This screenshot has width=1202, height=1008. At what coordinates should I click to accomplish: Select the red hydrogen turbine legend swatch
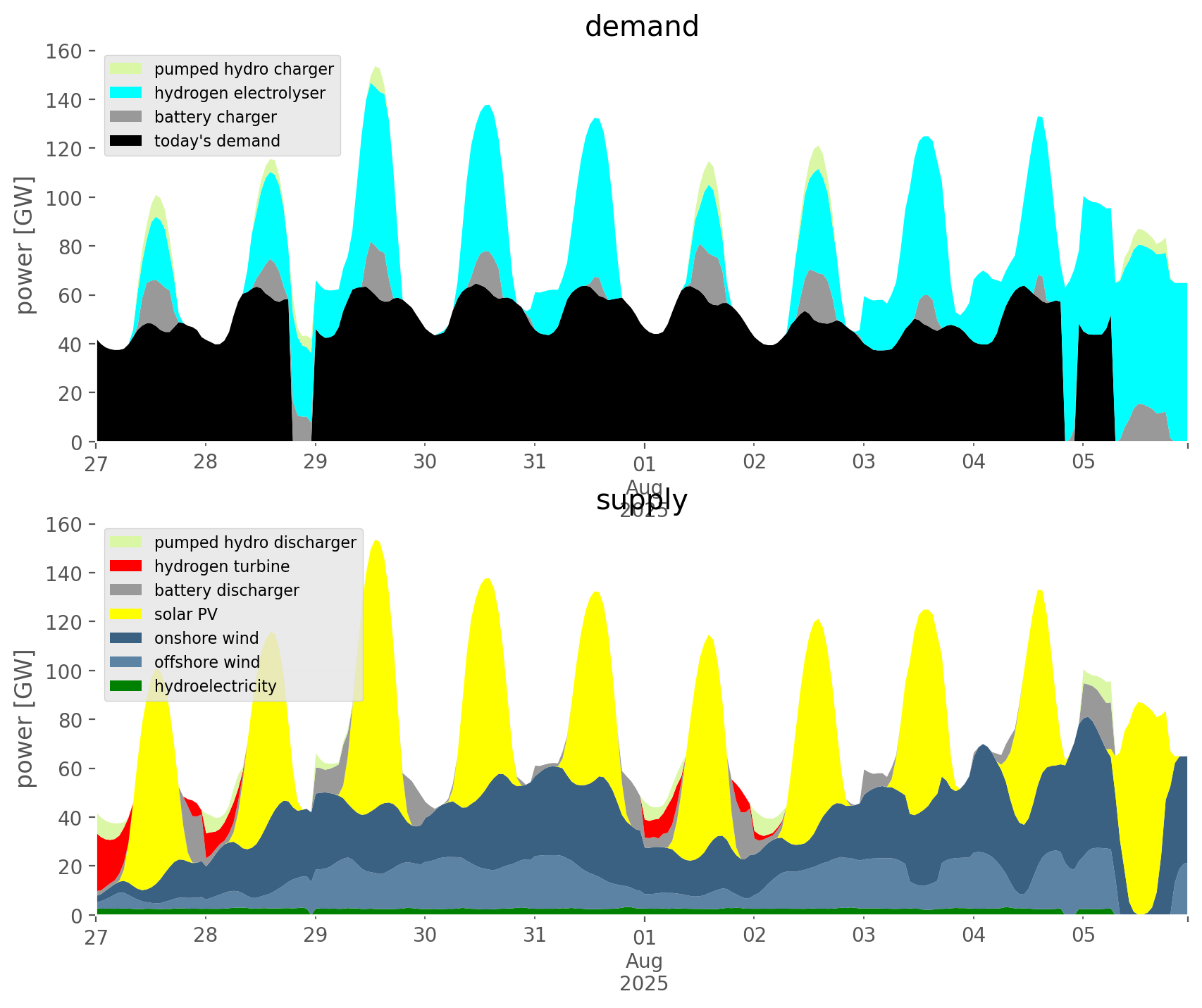[x=126, y=566]
